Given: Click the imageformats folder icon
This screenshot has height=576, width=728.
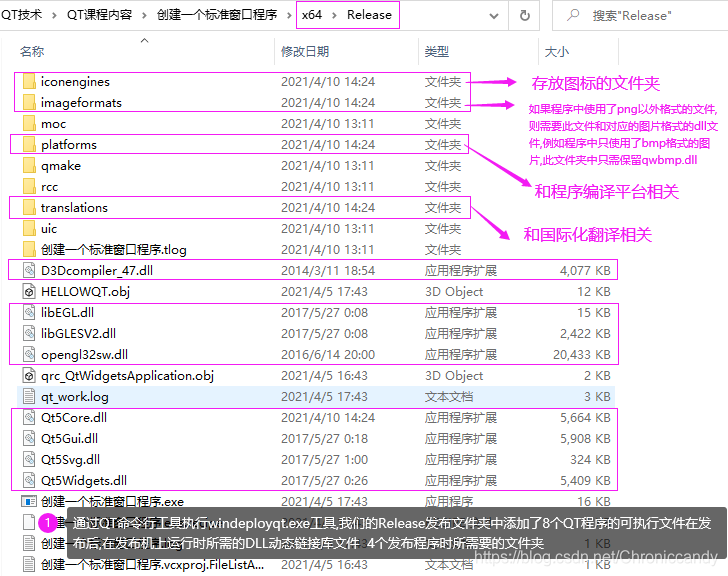Looking at the screenshot, I should tap(29, 103).
